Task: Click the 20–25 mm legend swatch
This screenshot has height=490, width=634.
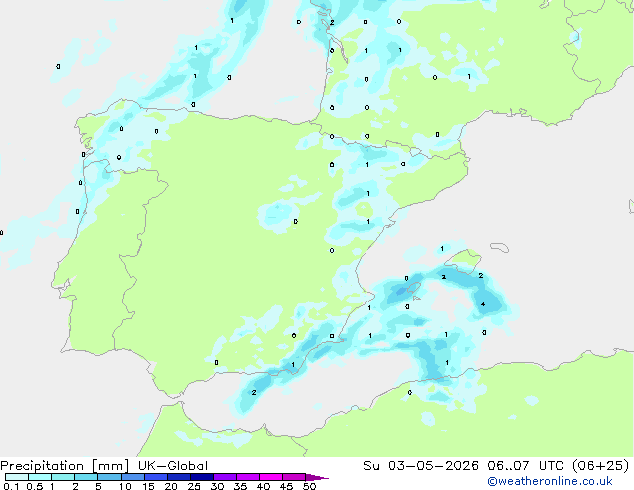Action: [x=178, y=477]
